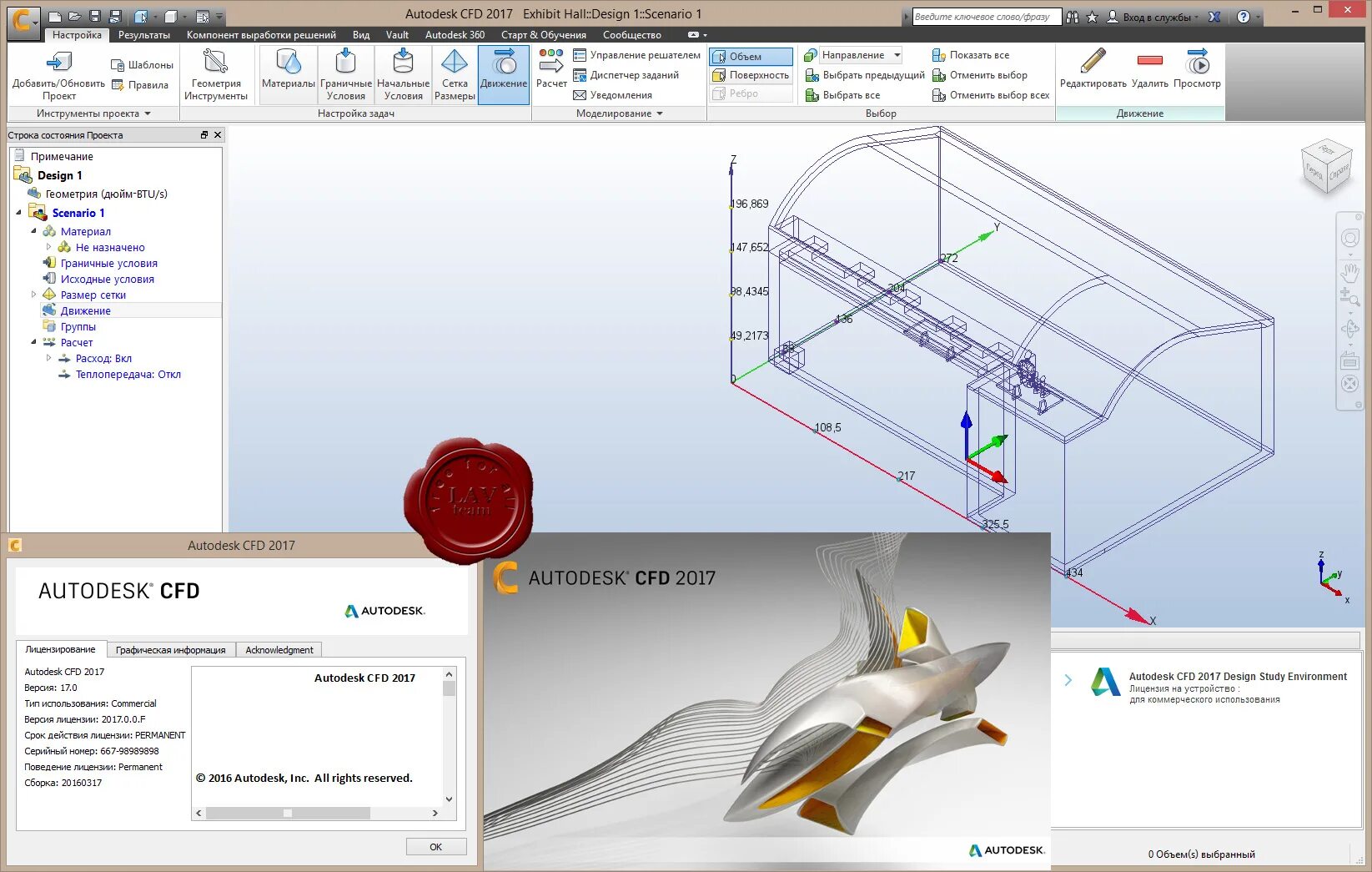1372x872 pixels.
Task: Open the Autodesk 360 ribbon tab
Action: (x=455, y=35)
